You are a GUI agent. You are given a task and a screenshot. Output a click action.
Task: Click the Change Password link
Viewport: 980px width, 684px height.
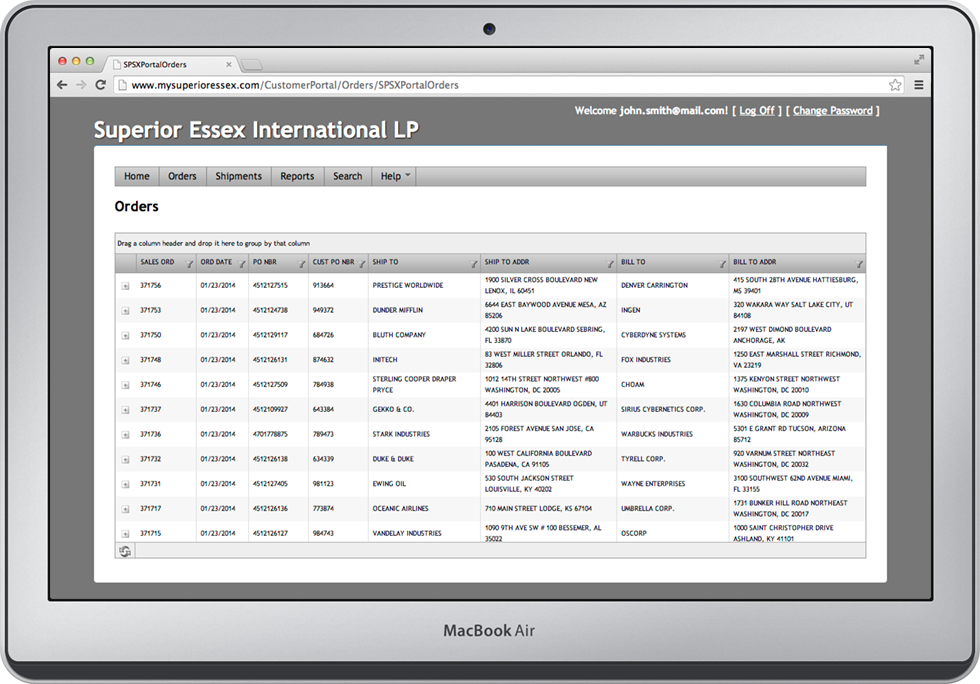pos(832,111)
